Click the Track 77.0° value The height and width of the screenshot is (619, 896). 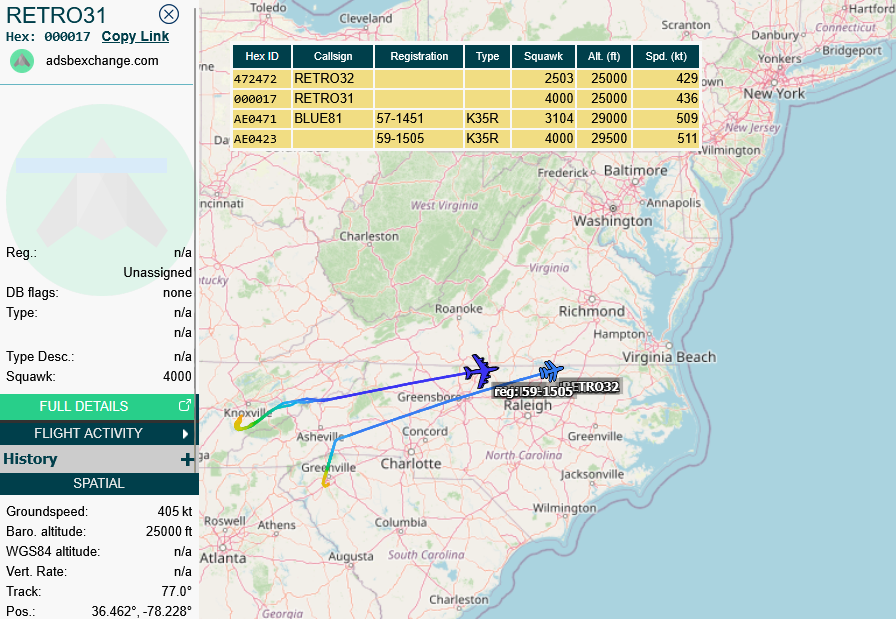[x=177, y=592]
